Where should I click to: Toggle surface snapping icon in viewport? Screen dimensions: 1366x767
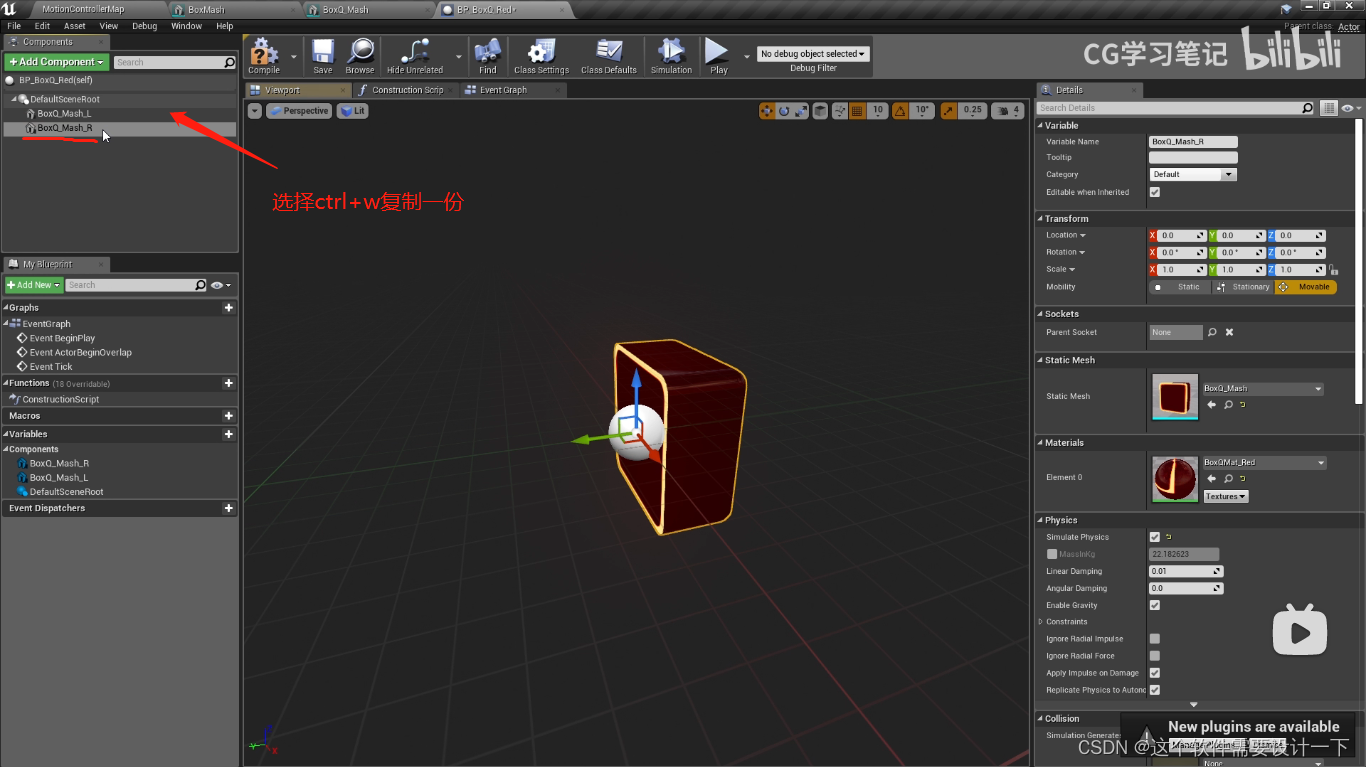840,111
